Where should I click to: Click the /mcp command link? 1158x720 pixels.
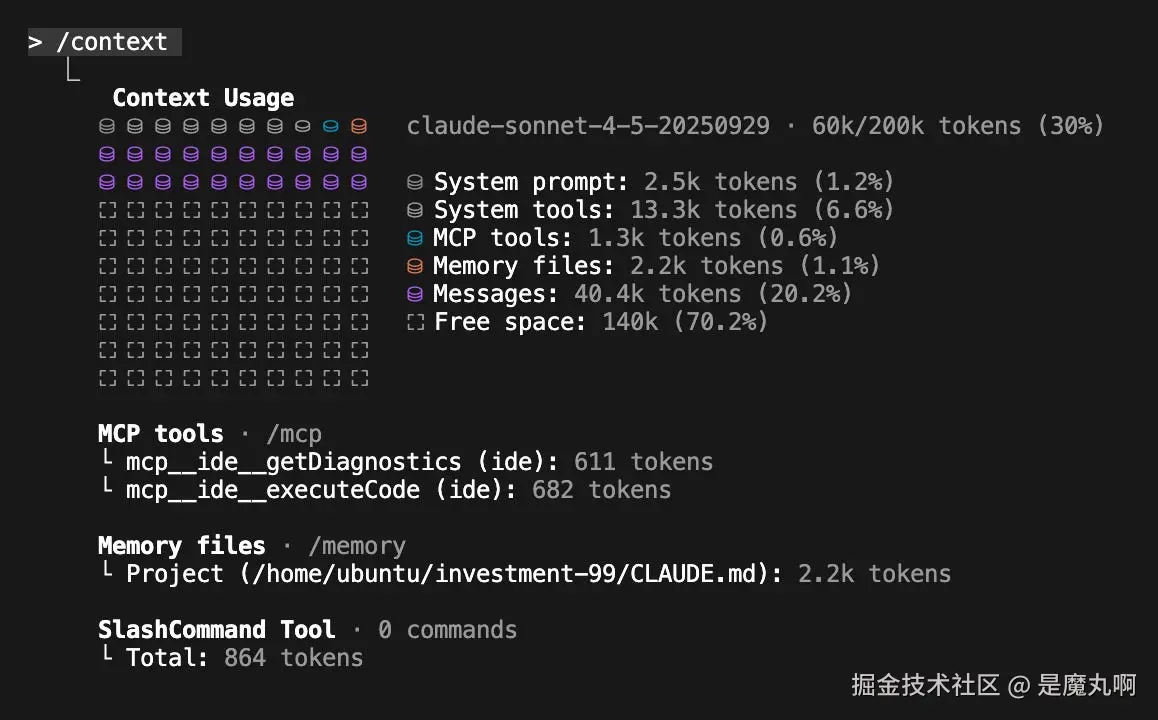pos(294,434)
